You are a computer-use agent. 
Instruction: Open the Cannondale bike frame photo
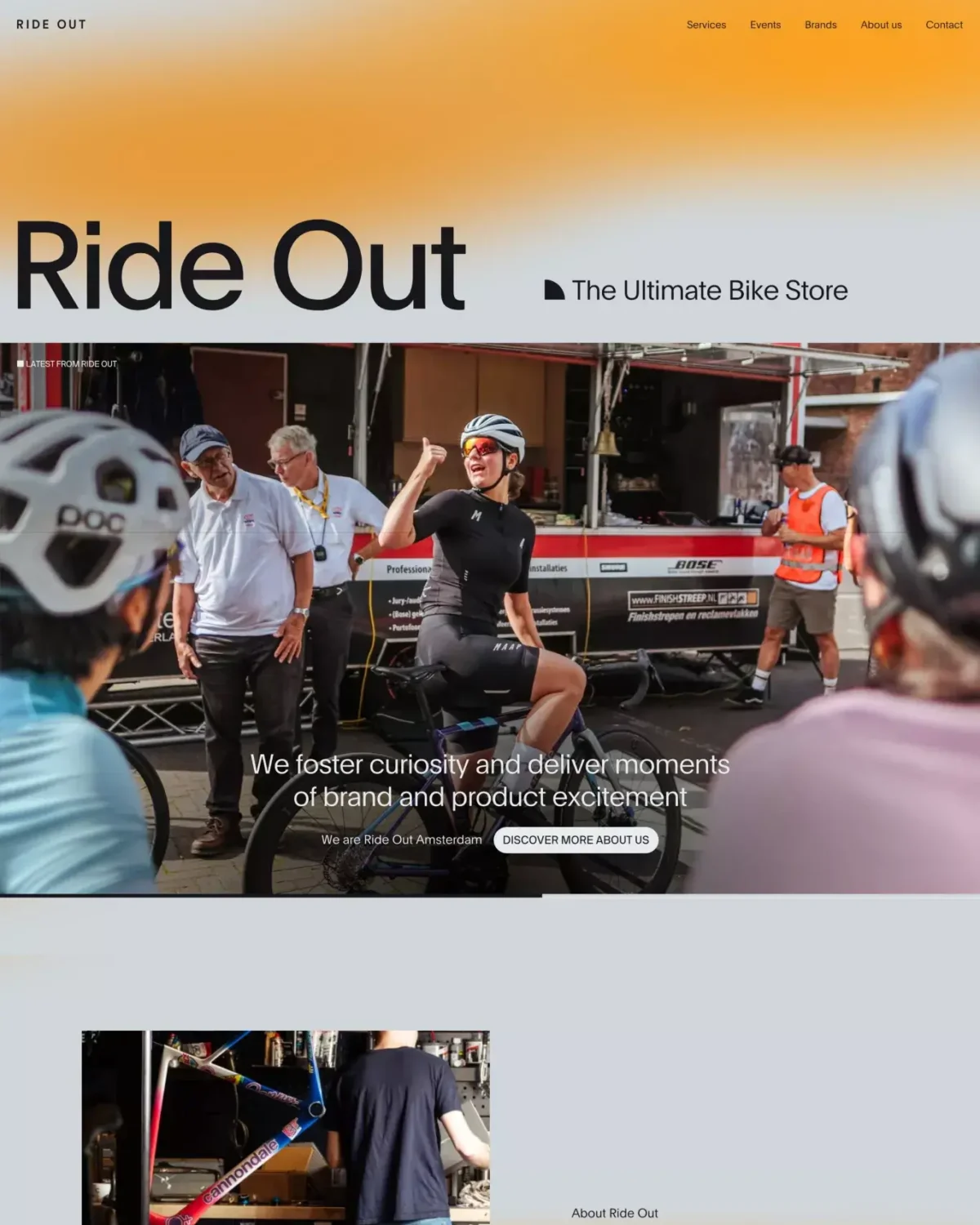(286, 1127)
